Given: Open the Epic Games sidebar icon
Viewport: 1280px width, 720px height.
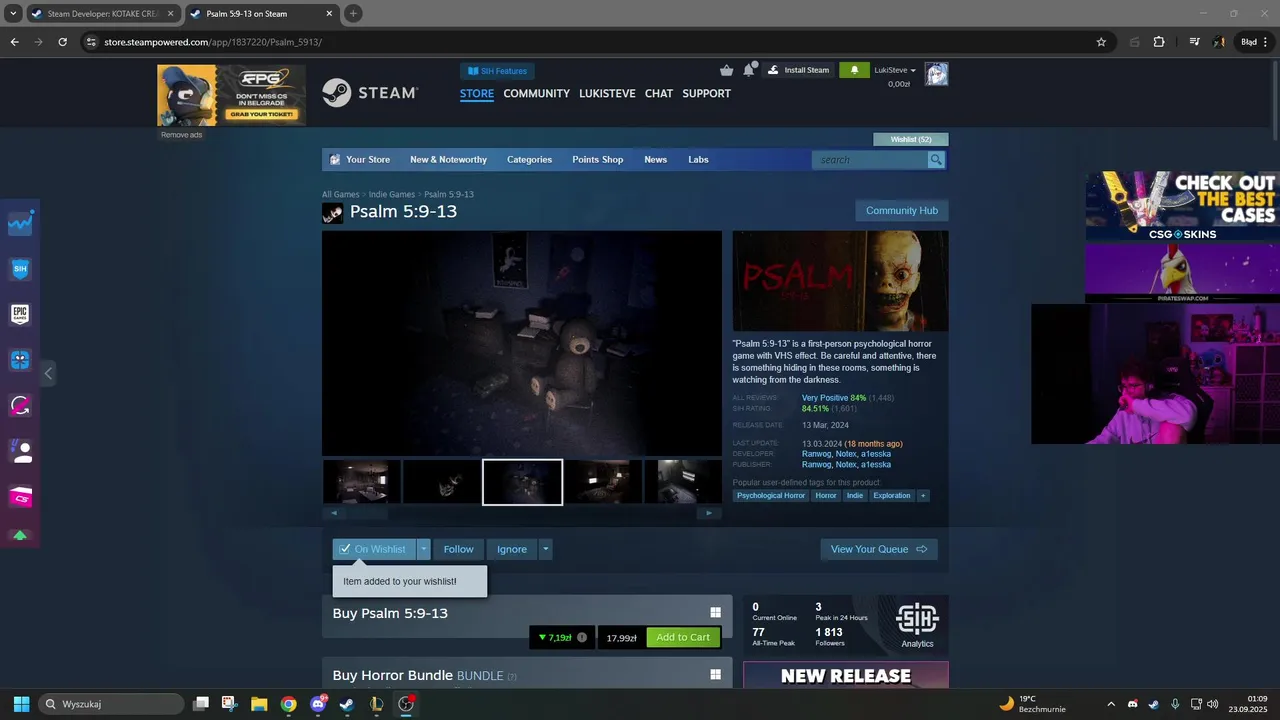Looking at the screenshot, I should click(x=20, y=314).
